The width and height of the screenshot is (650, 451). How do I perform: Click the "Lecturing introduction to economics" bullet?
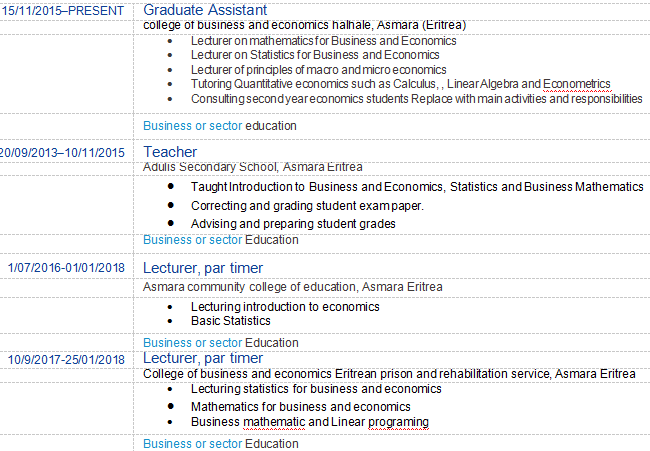pyautogui.click(x=285, y=307)
